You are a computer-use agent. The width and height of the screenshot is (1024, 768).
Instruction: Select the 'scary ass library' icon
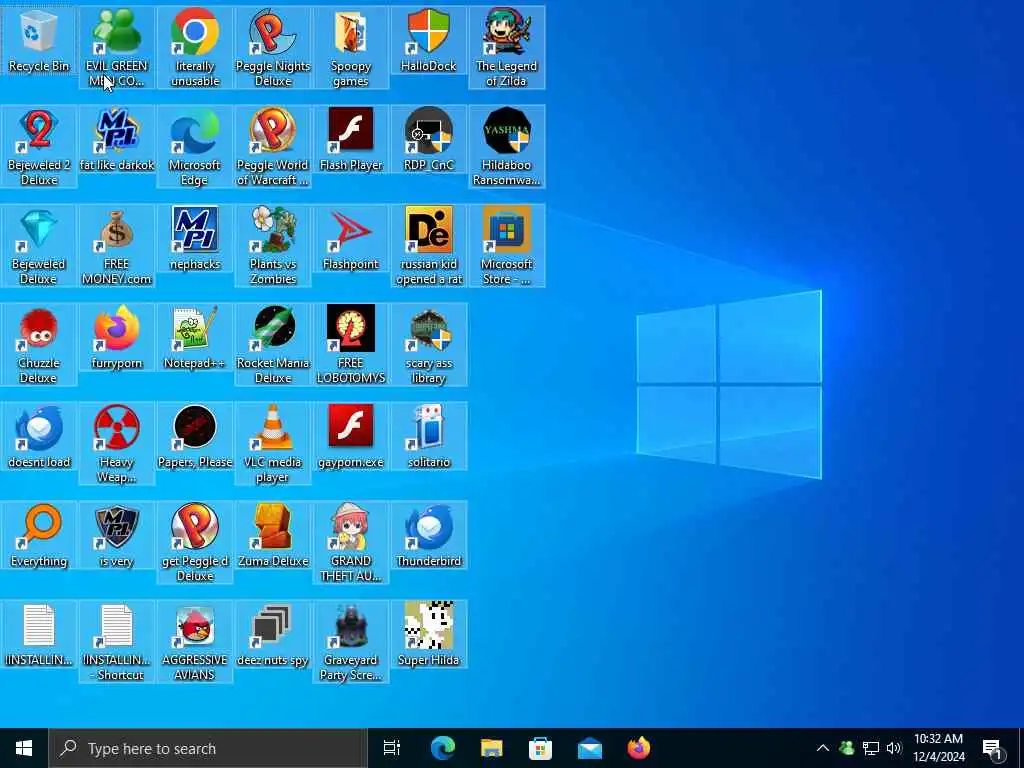[x=428, y=345]
